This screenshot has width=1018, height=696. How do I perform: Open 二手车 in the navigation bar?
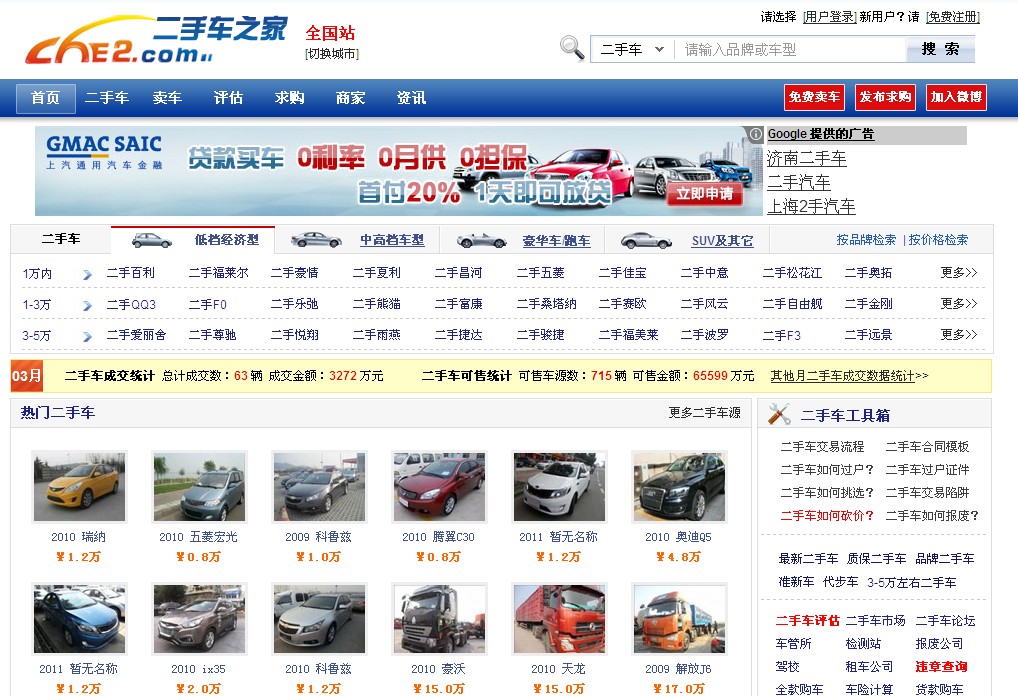pyautogui.click(x=106, y=98)
